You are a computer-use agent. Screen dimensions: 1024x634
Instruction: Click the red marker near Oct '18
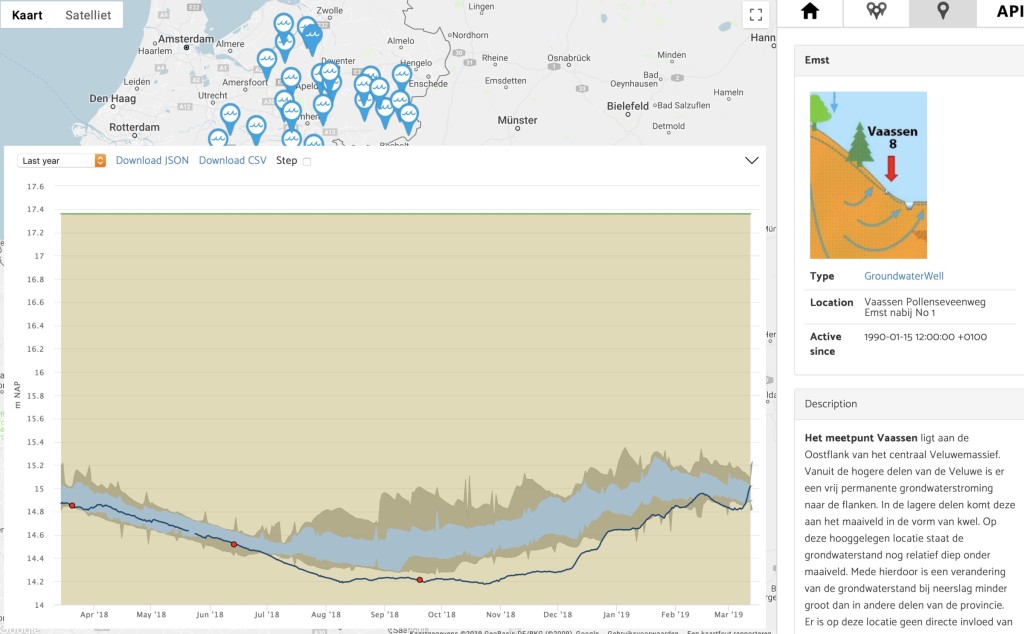(x=420, y=580)
